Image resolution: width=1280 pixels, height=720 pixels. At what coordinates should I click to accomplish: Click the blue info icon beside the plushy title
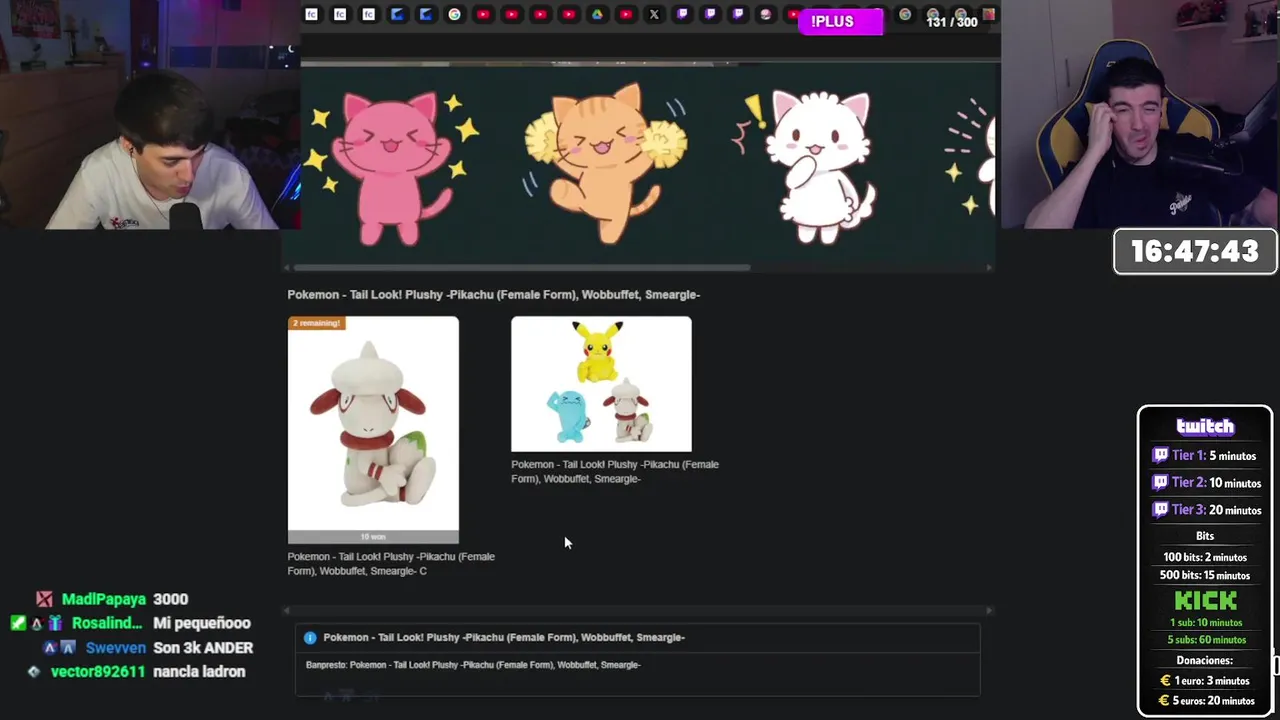click(x=310, y=638)
